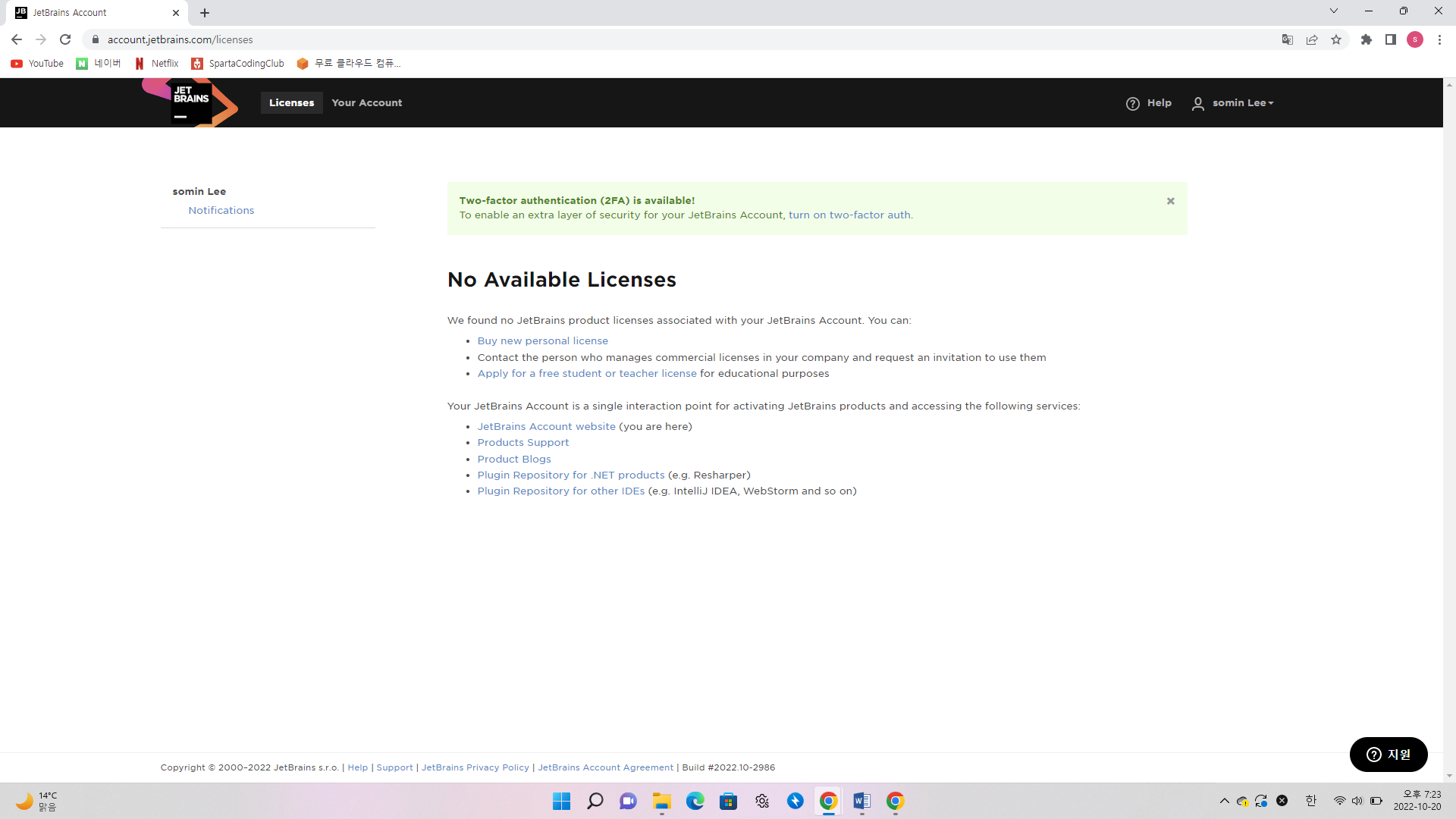Viewport: 1456px width, 819px height.
Task: Go back to the previous page
Action: [17, 39]
